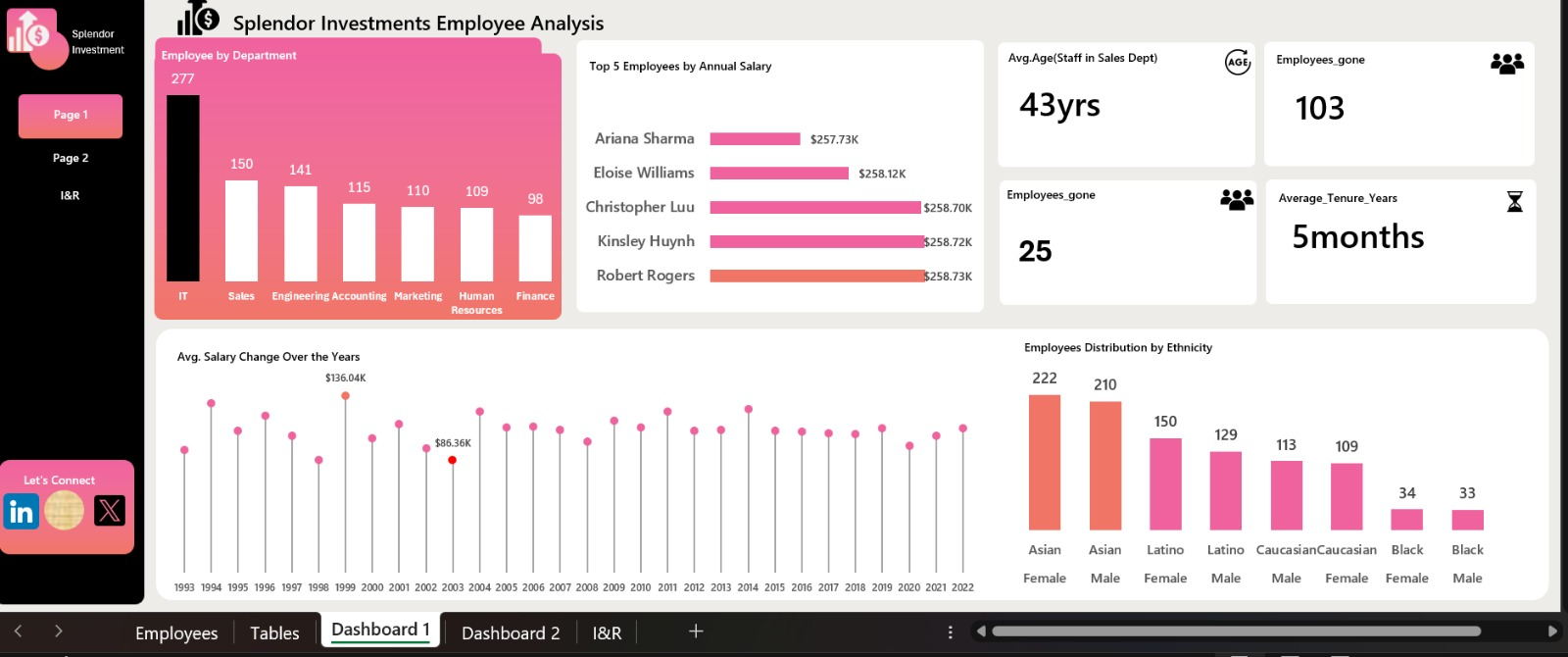Viewport: 1568px width, 657px height.
Task: Click the Top 5 Employees by Annual Salary title
Action: tap(680, 67)
